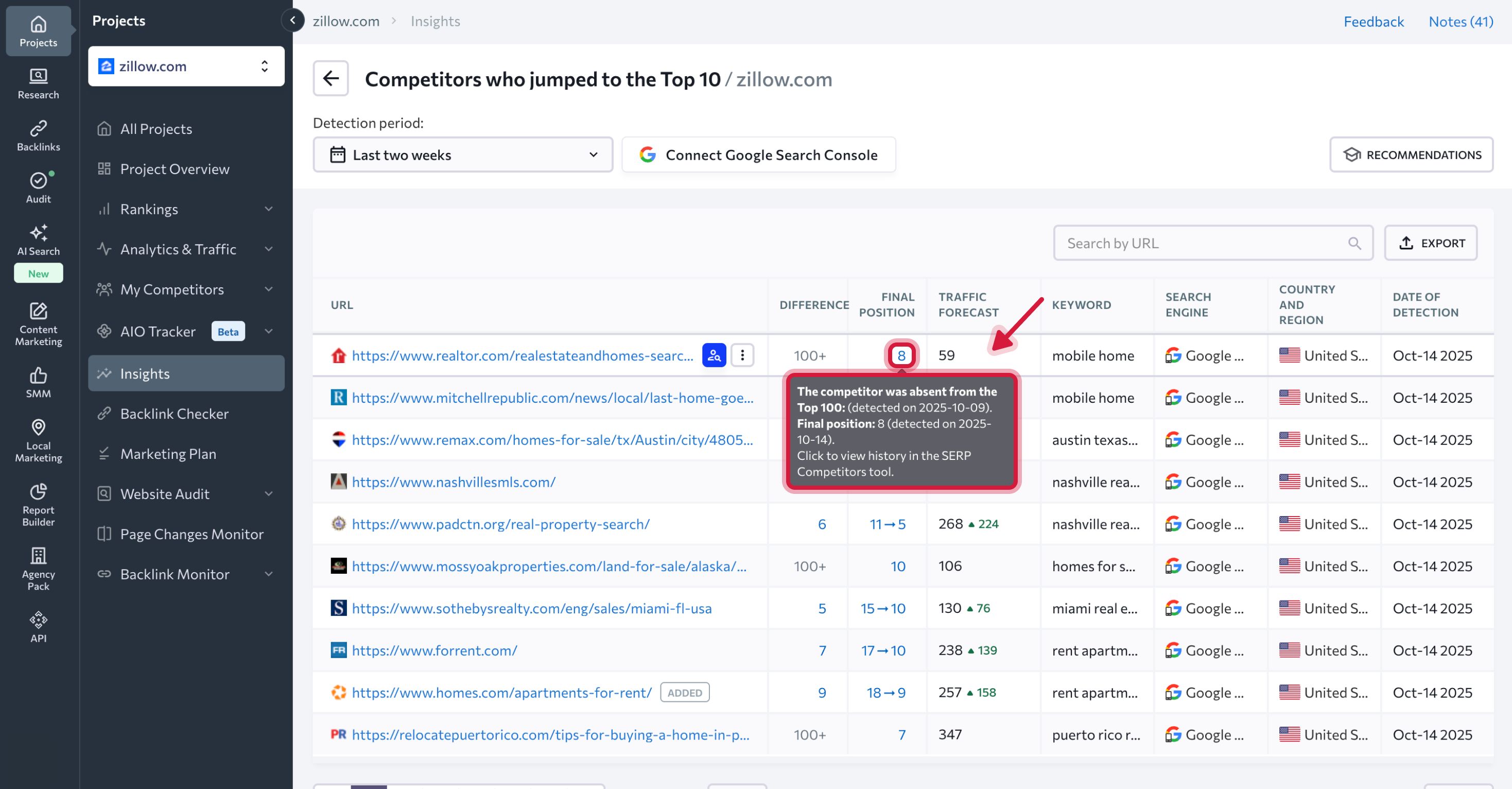
Task: Click the Search by URL field
Action: pyautogui.click(x=1203, y=243)
